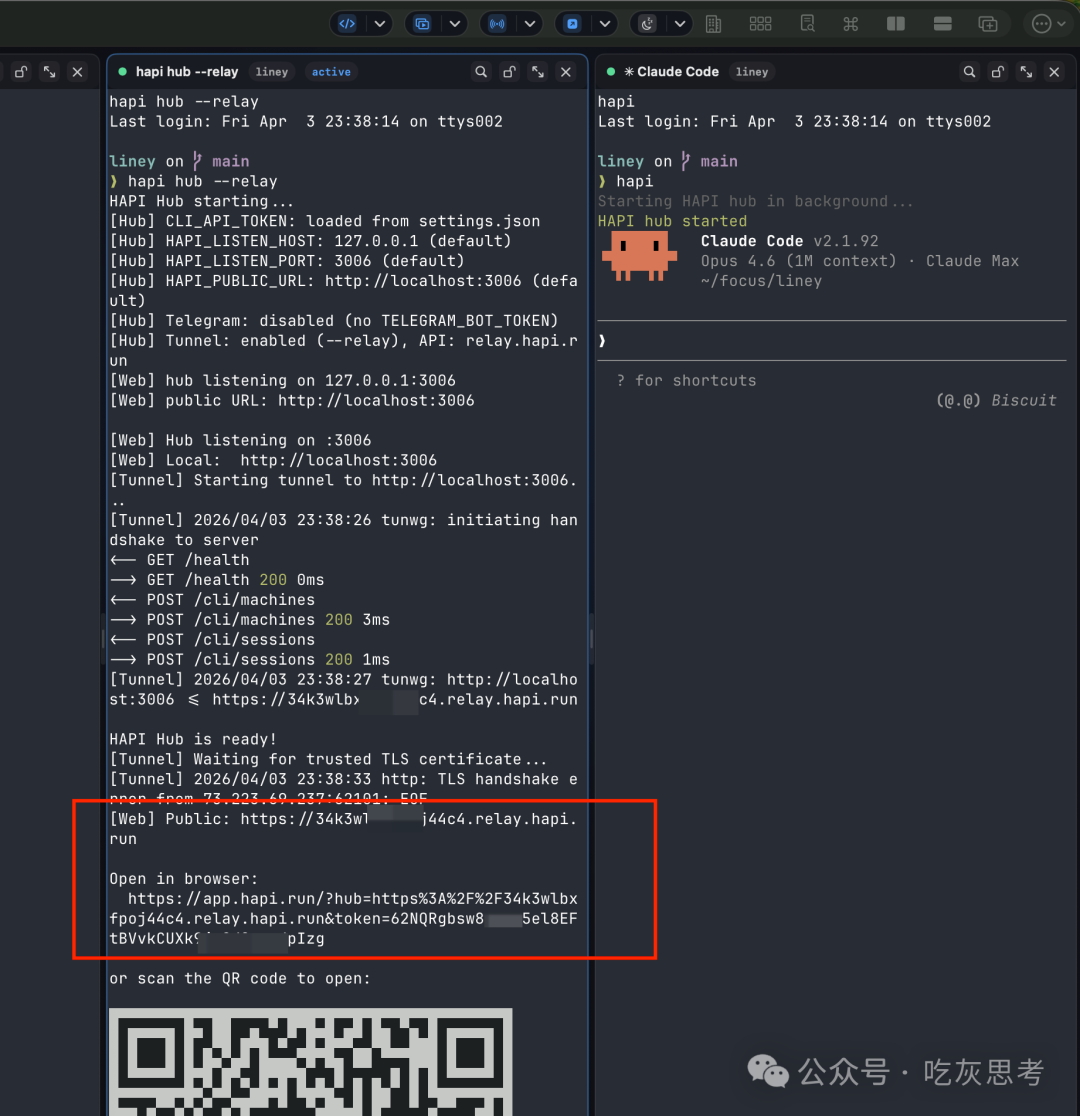Click the screen play toolbar icon
The width and height of the screenshot is (1080, 1116).
click(x=422, y=23)
